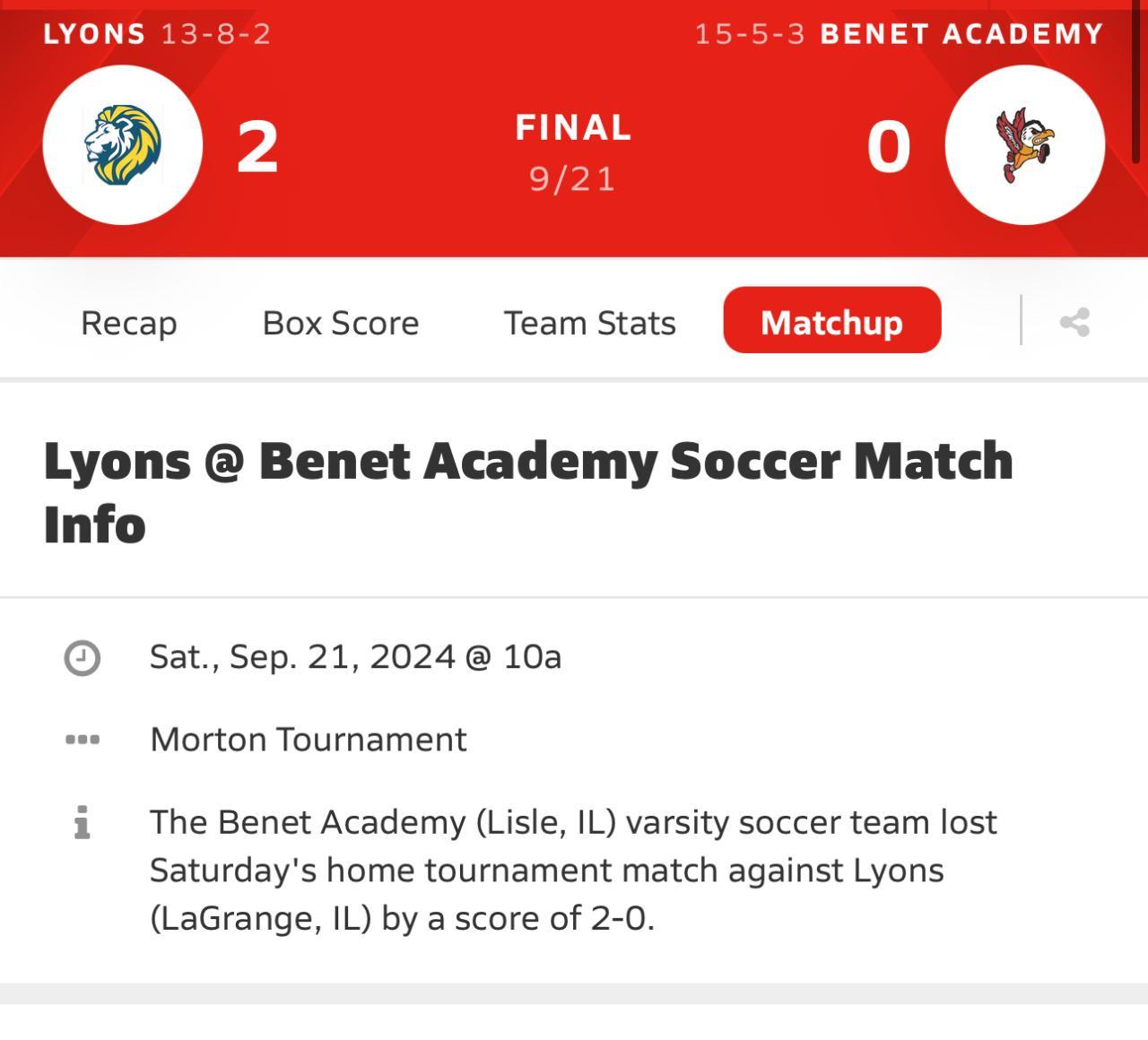
Task: Click the Morton Tournament text
Action: pyautogui.click(x=309, y=740)
